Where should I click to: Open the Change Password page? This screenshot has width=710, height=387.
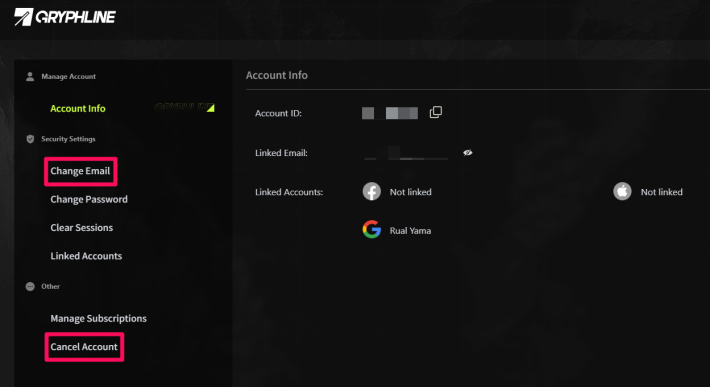coord(89,200)
